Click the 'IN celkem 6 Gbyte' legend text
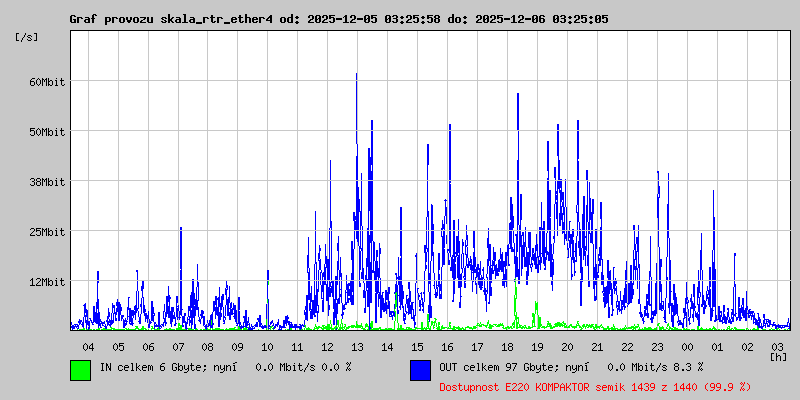Image resolution: width=800 pixels, height=400 pixels. pyautogui.click(x=152, y=367)
